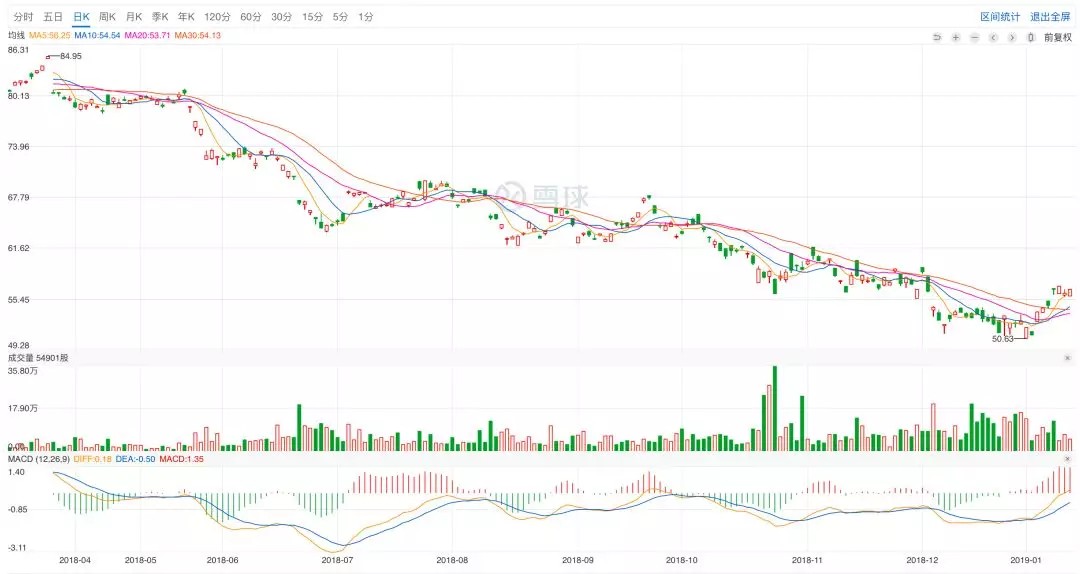Switch to the 分时 intraday tab
1080x574 pixels.
point(23,17)
